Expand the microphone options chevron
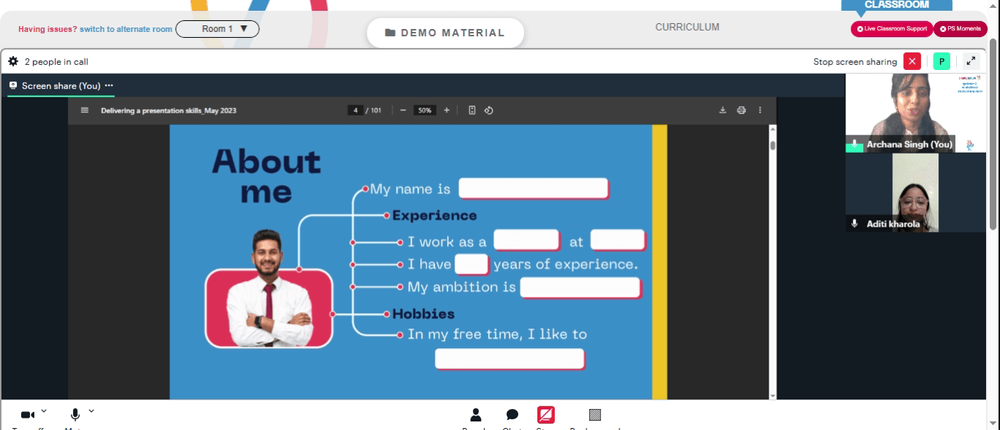This screenshot has height=430, width=1000. pos(91,411)
